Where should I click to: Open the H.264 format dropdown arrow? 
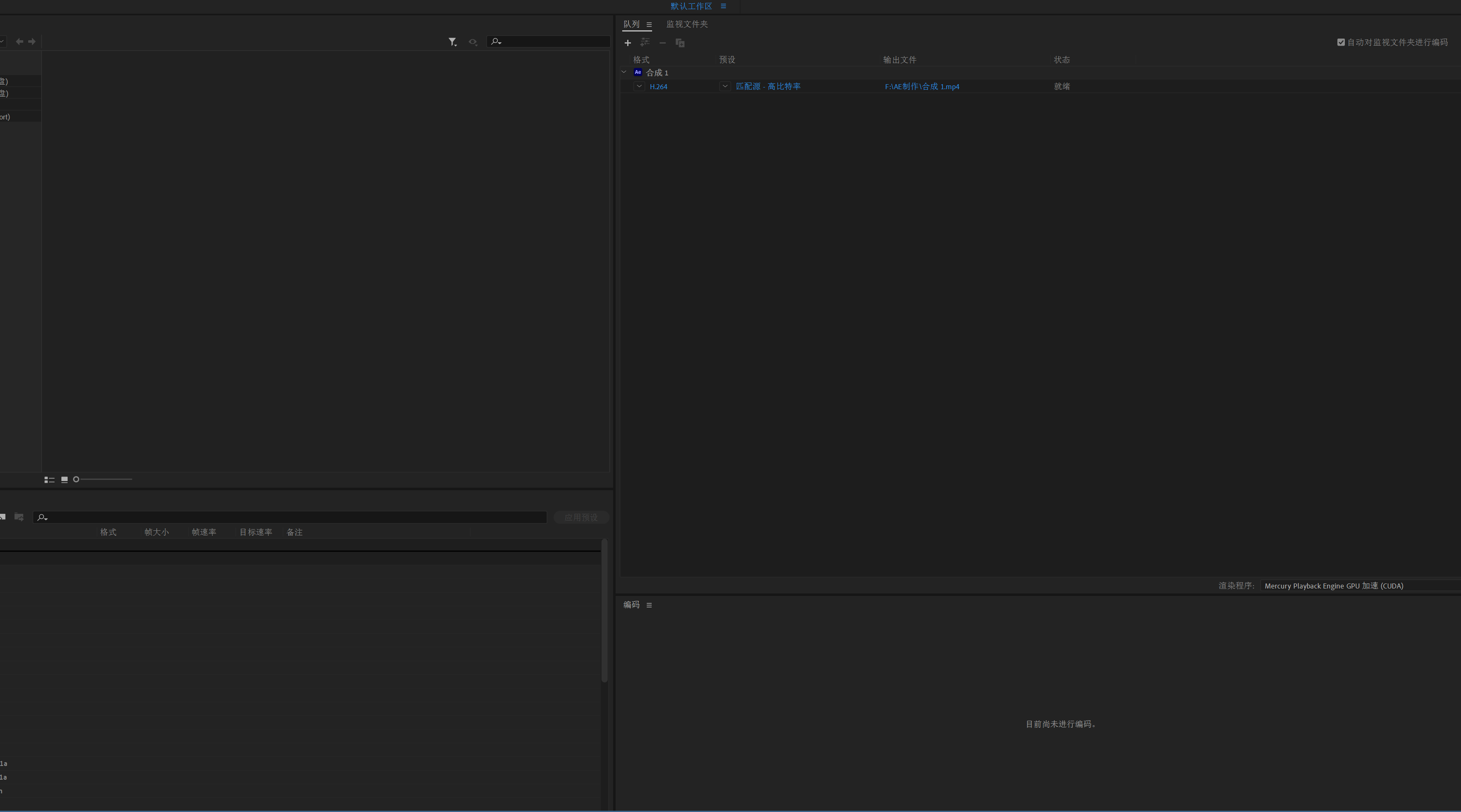(x=639, y=86)
